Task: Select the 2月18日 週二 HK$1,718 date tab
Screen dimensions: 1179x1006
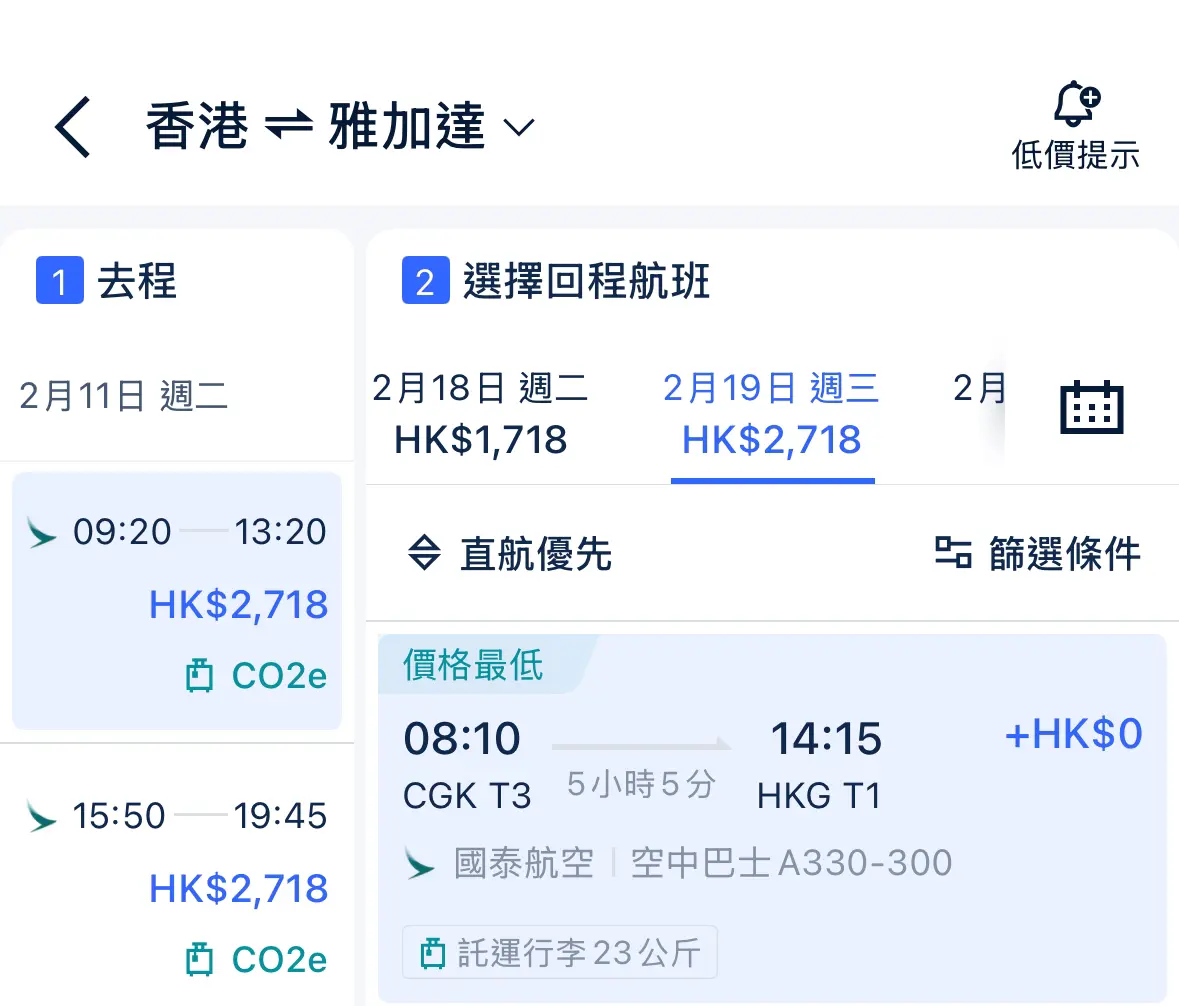Action: (x=480, y=414)
